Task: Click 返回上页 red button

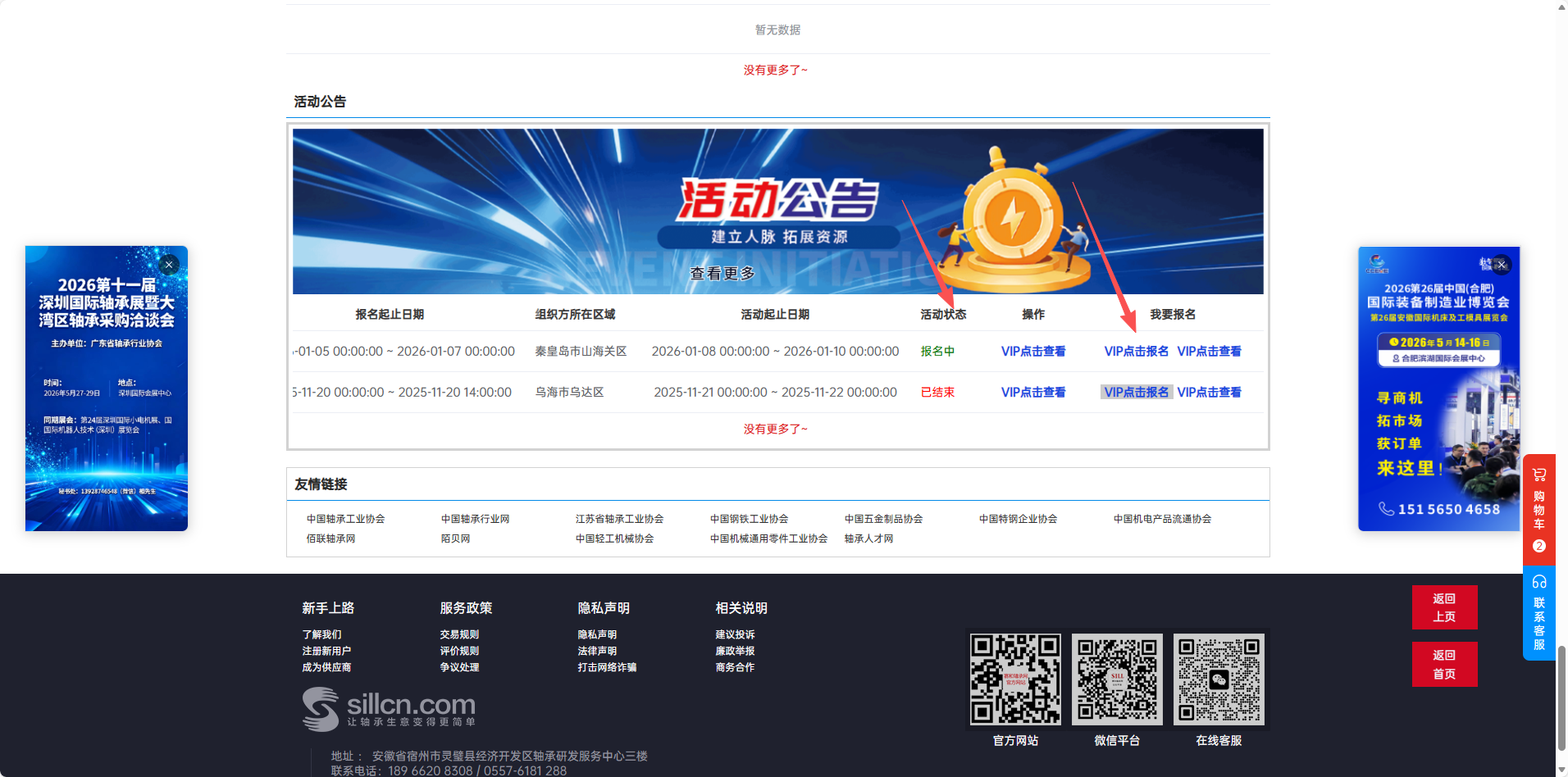Action: (1444, 607)
